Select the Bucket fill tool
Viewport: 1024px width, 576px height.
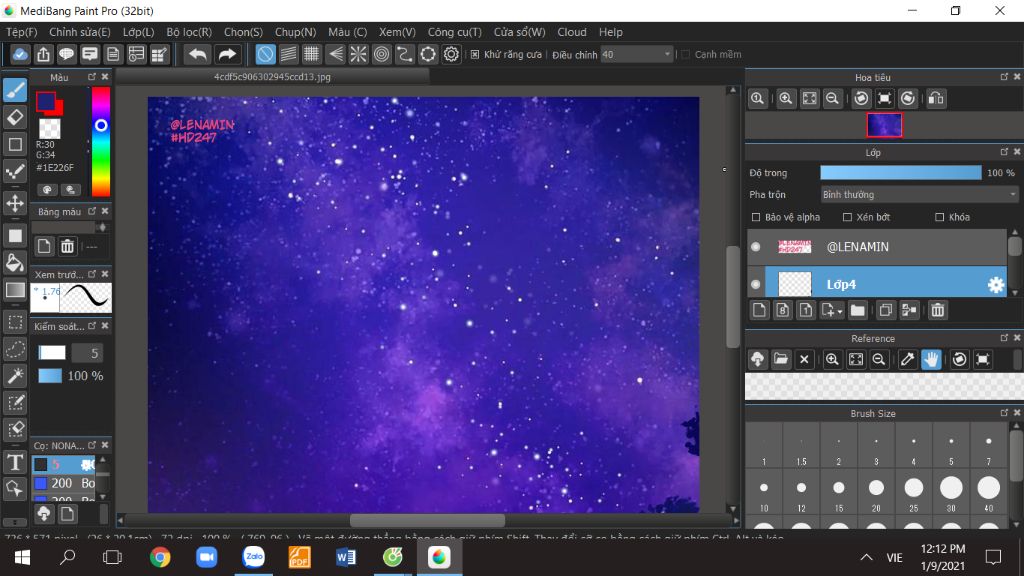tap(15, 263)
